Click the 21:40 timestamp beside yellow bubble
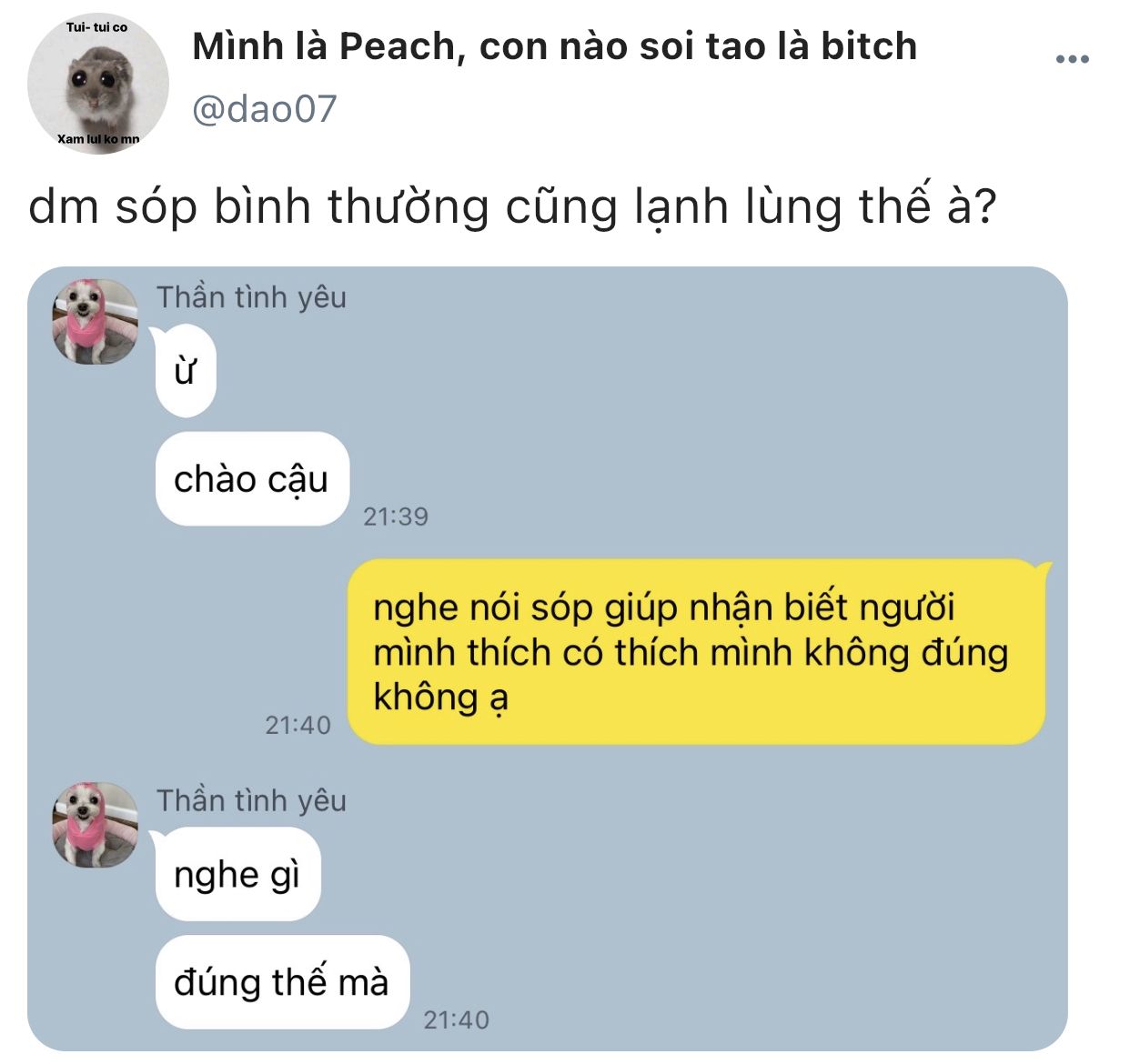Viewport: 1130px width, 1064px height. [x=298, y=725]
